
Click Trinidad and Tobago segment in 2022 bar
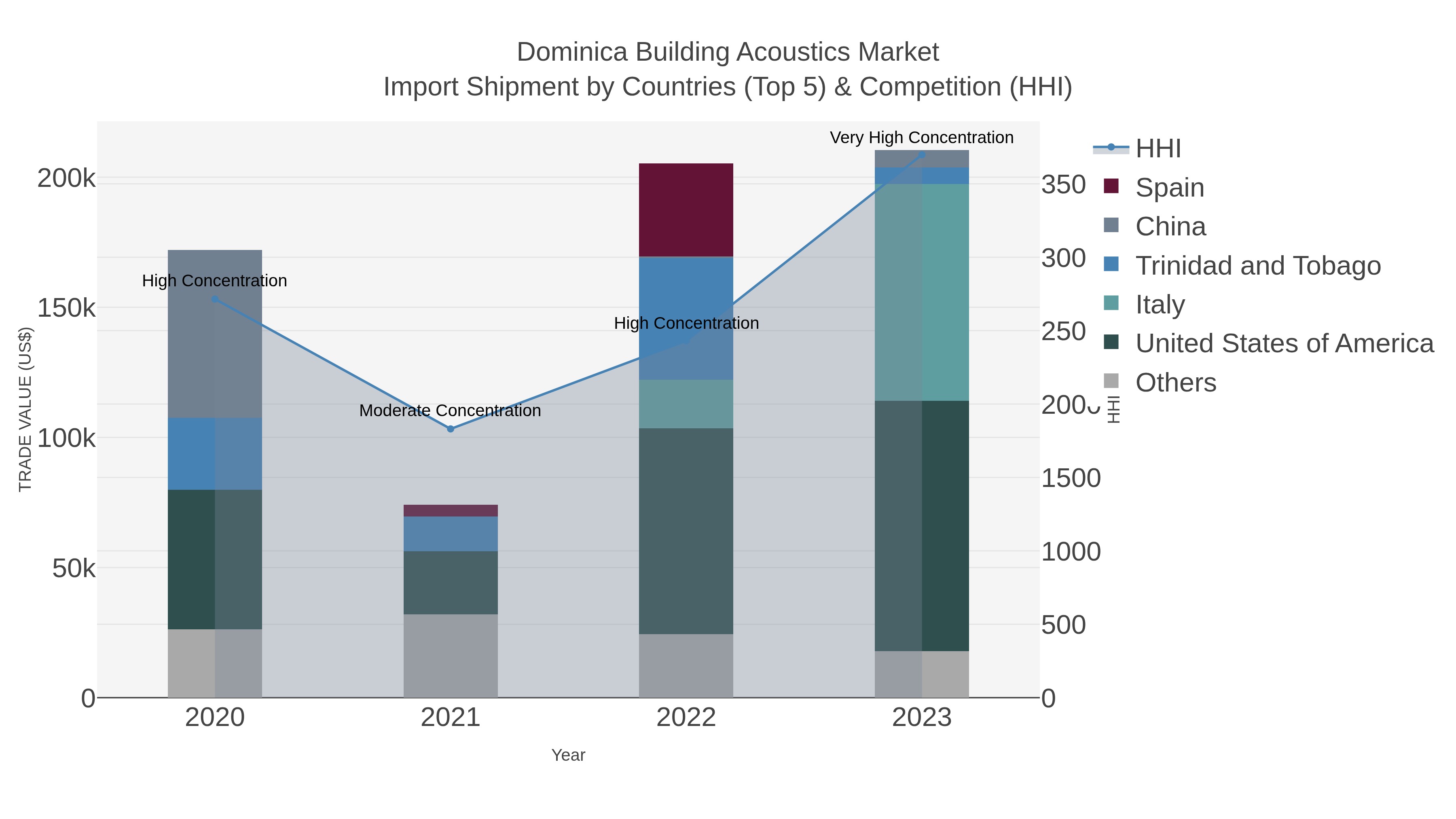point(686,318)
